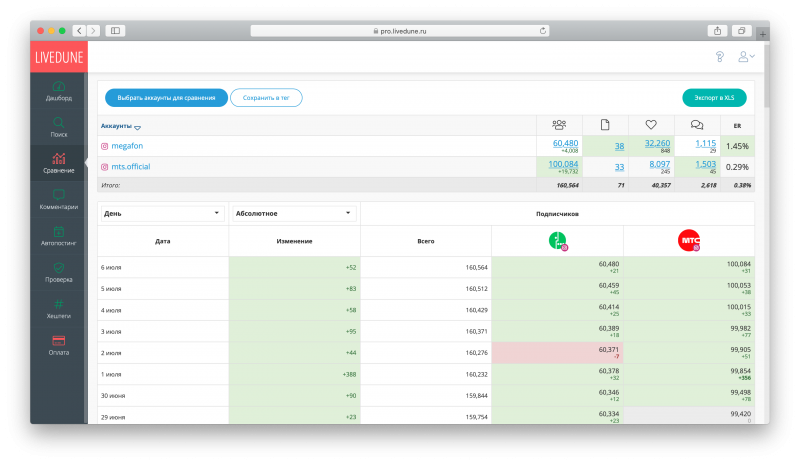The width and height of the screenshot is (800, 464).
Task: Select the Сравнение tab in sidebar
Action: click(58, 162)
